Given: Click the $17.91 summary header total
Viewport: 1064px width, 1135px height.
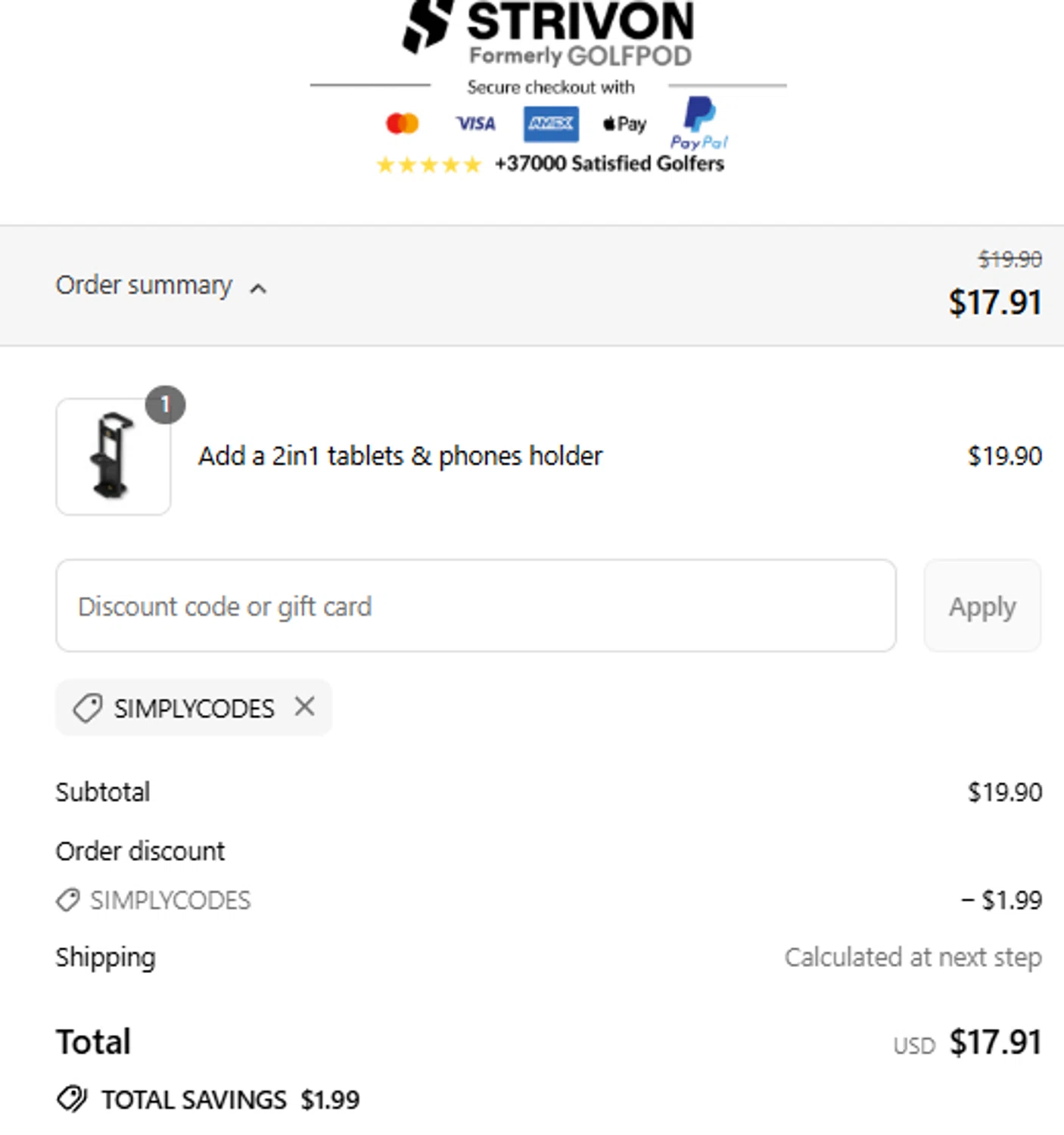Looking at the screenshot, I should (994, 303).
